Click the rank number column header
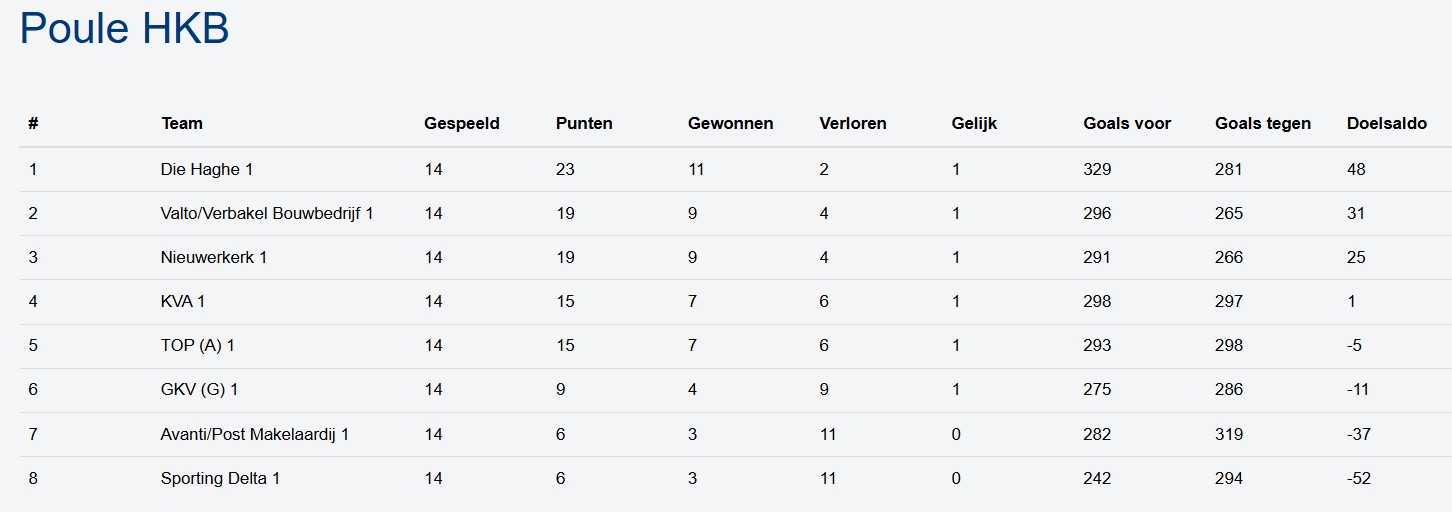This screenshot has width=1452, height=512. [33, 124]
